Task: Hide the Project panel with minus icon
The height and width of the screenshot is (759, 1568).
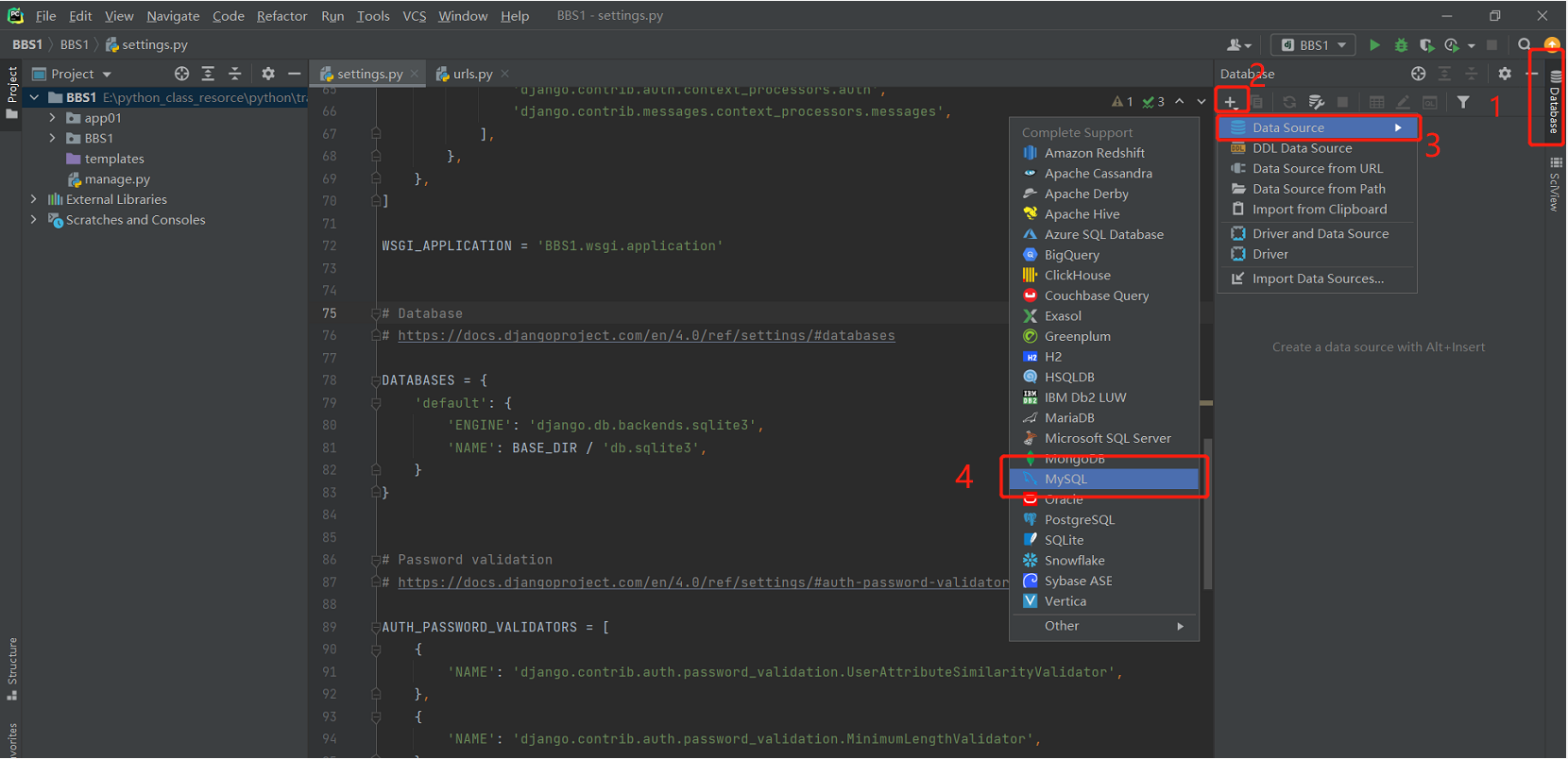Action: pos(295,74)
